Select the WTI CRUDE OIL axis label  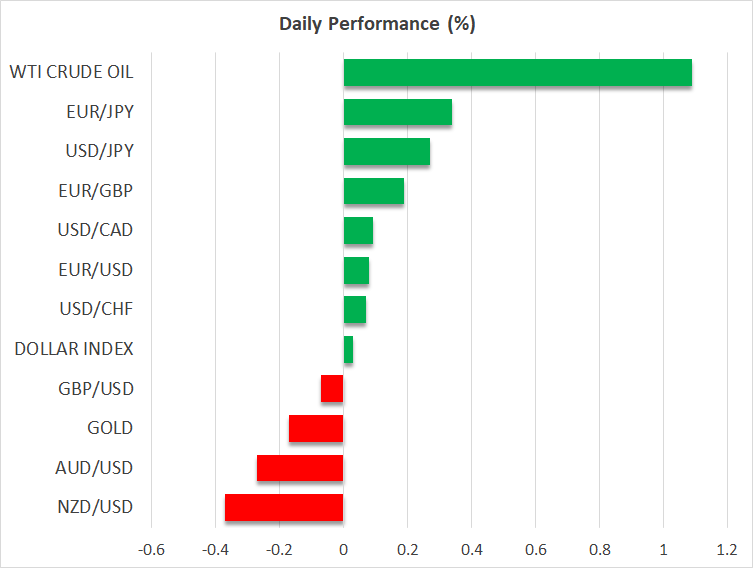tap(71, 72)
